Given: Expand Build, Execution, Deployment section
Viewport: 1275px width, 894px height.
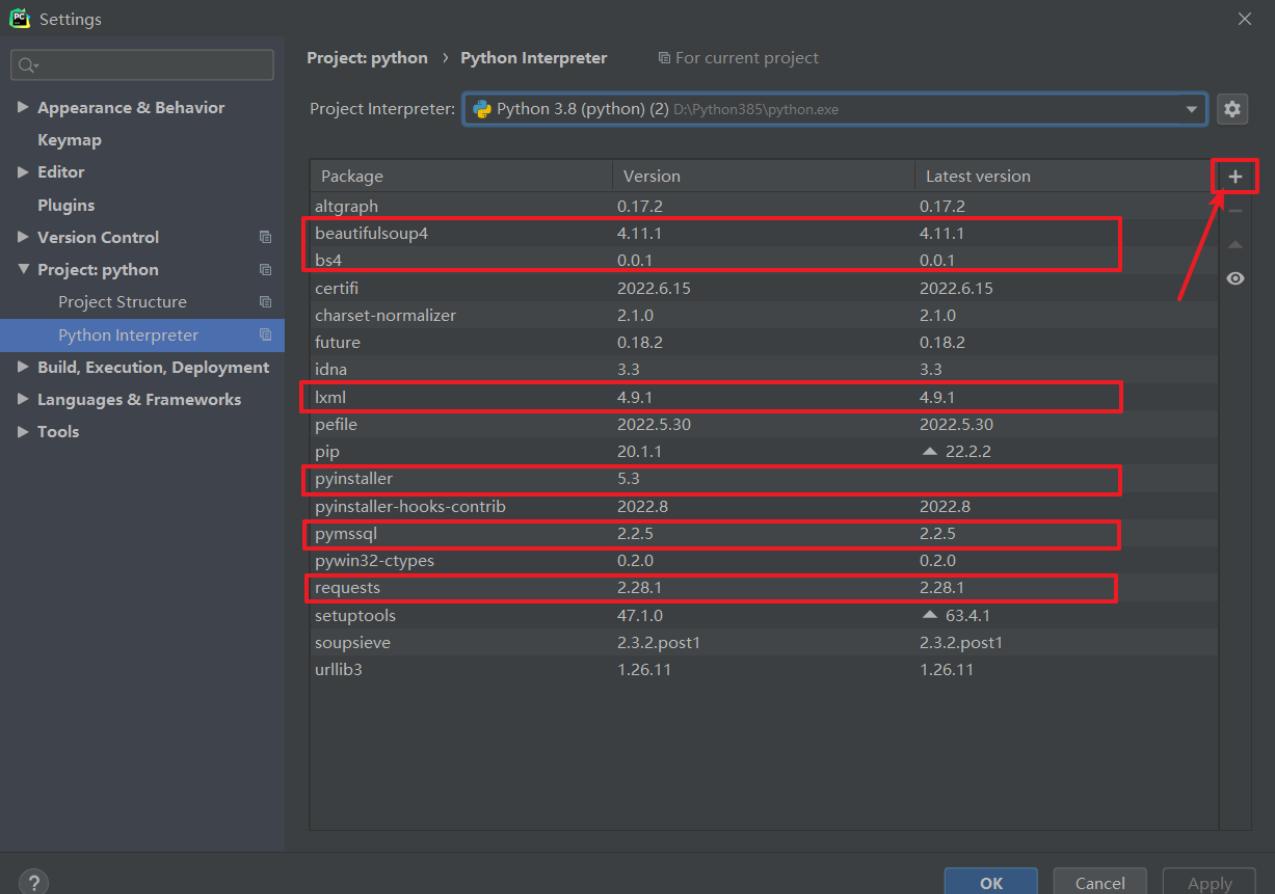Looking at the screenshot, I should (x=22, y=368).
